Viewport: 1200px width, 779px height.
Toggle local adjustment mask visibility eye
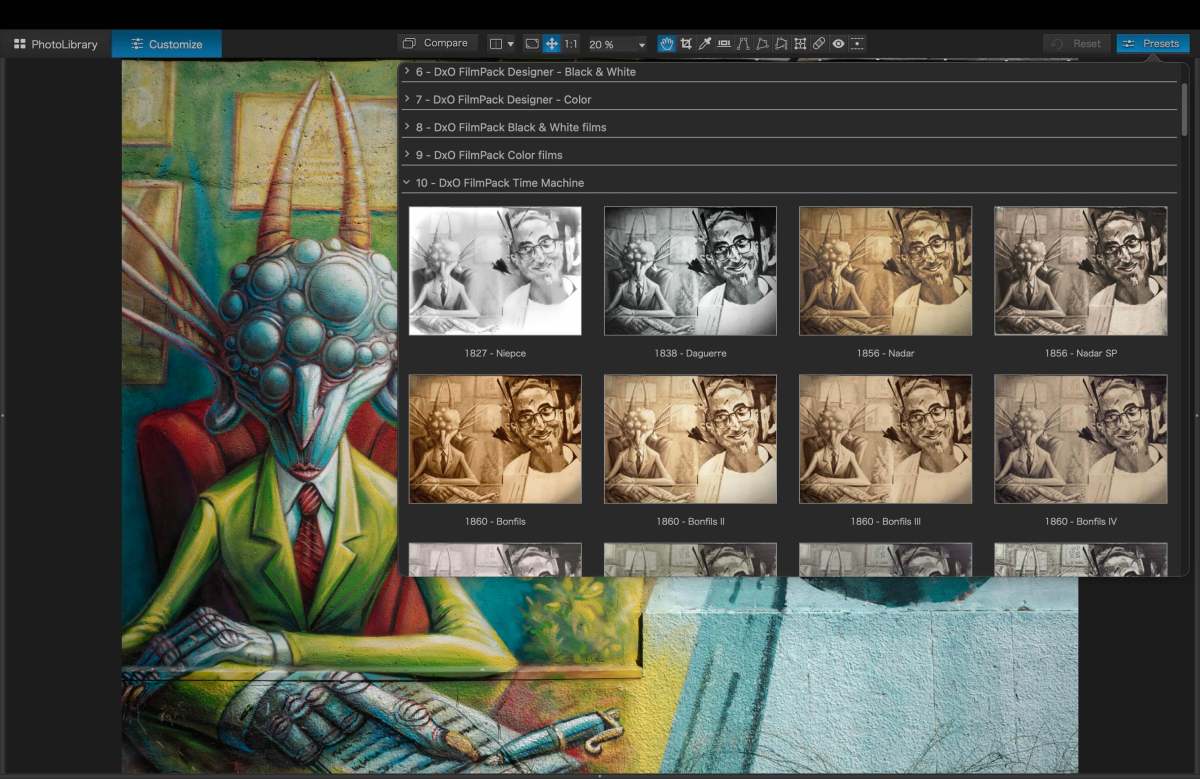tap(838, 43)
